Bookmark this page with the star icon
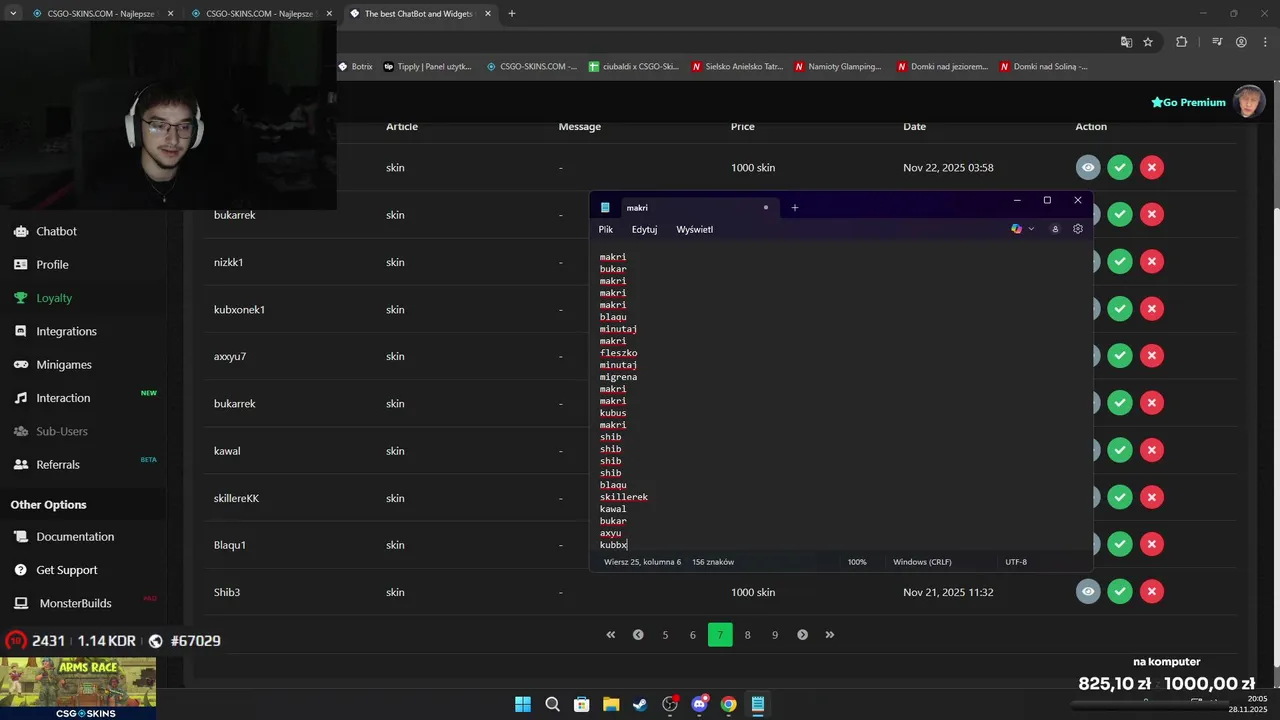 (x=1148, y=42)
